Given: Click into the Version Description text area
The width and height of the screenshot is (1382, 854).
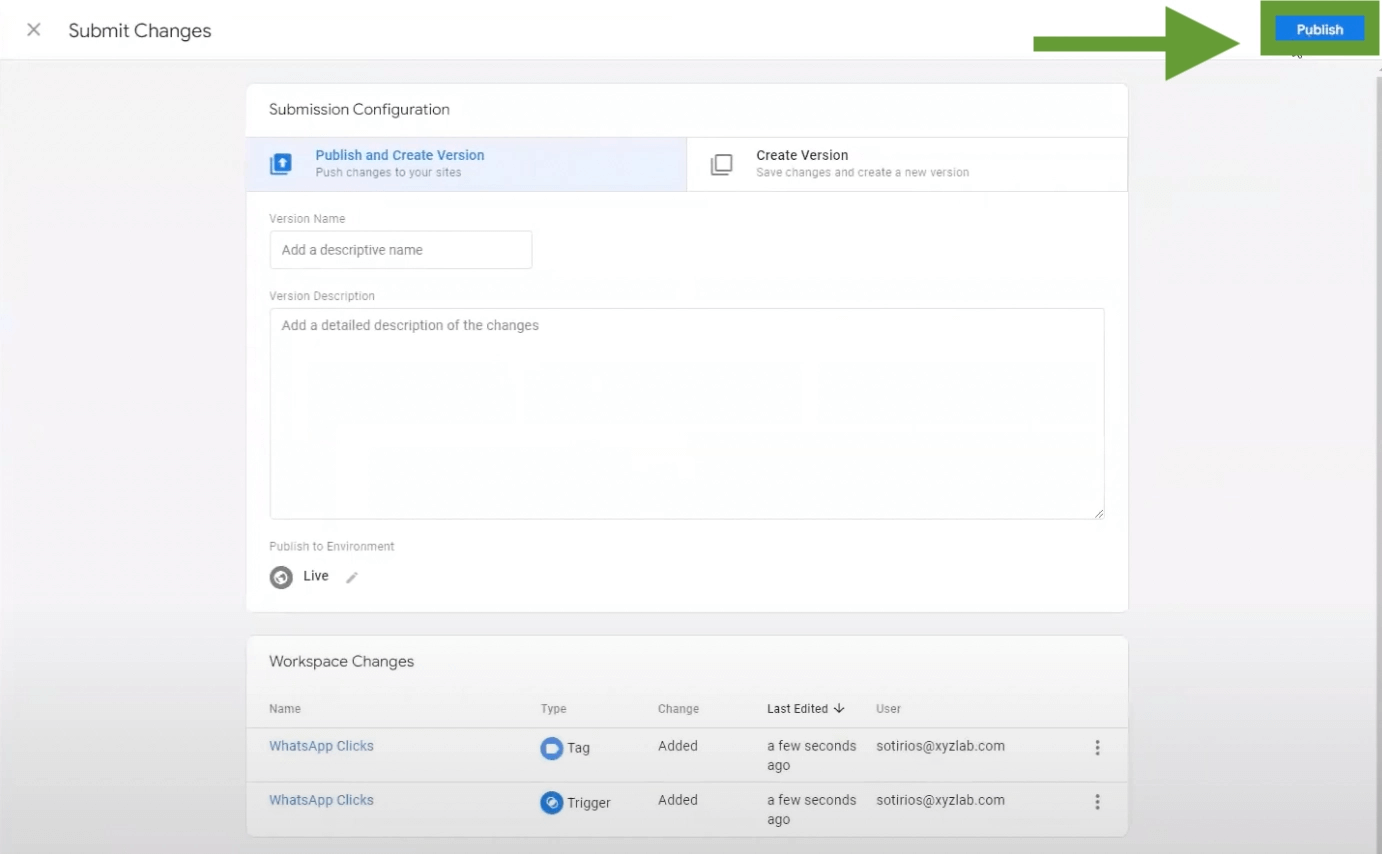Looking at the screenshot, I should click(x=687, y=413).
